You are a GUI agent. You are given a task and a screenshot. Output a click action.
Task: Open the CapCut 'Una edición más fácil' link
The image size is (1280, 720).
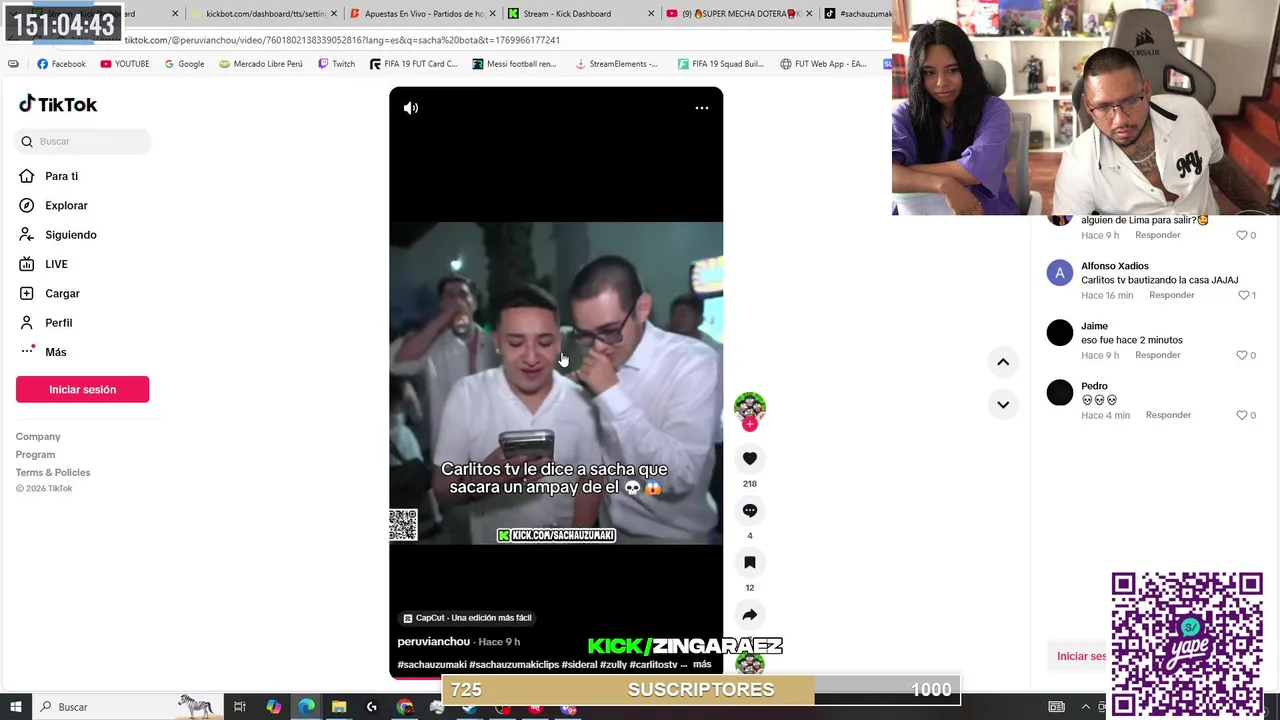coord(467,618)
